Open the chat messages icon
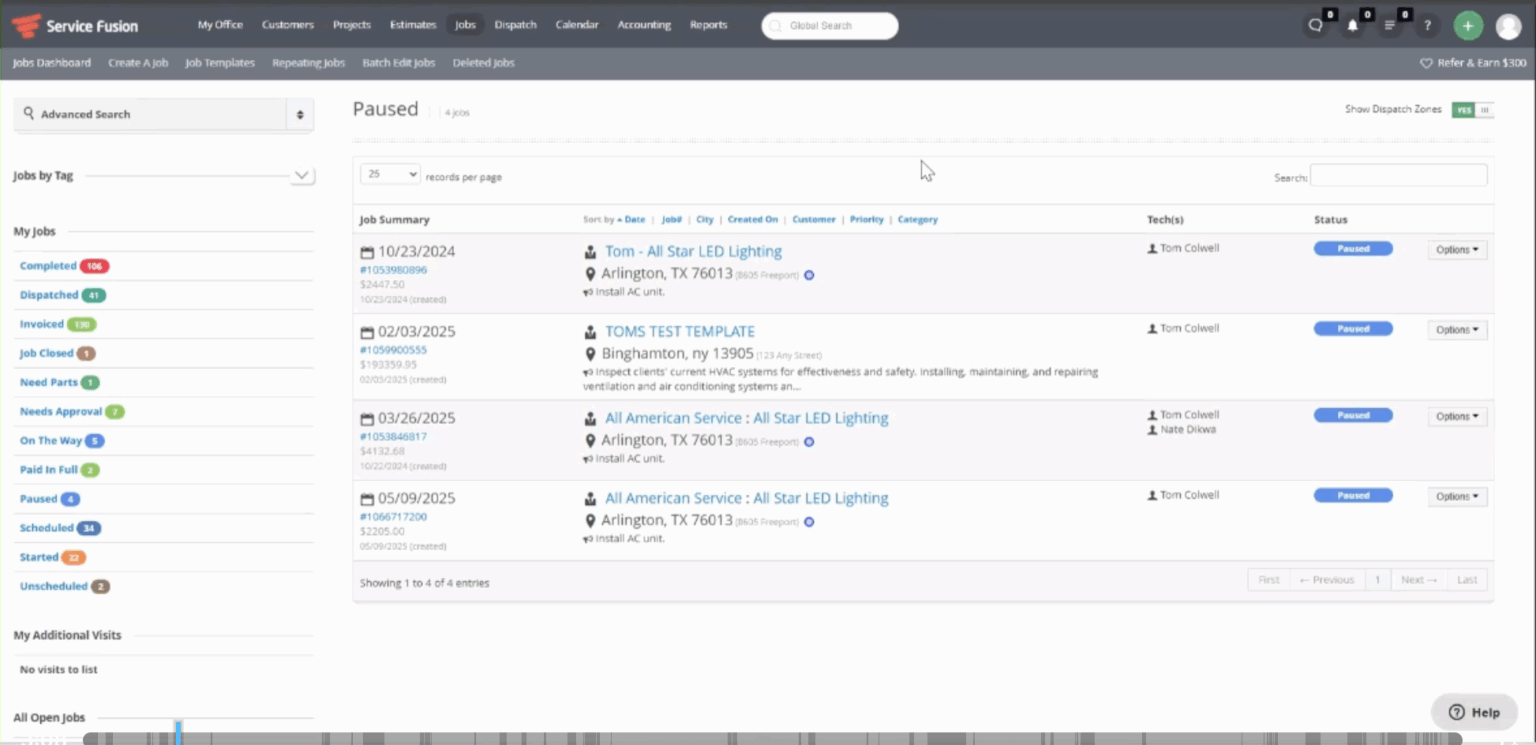The width and height of the screenshot is (1536, 745). click(x=1315, y=24)
